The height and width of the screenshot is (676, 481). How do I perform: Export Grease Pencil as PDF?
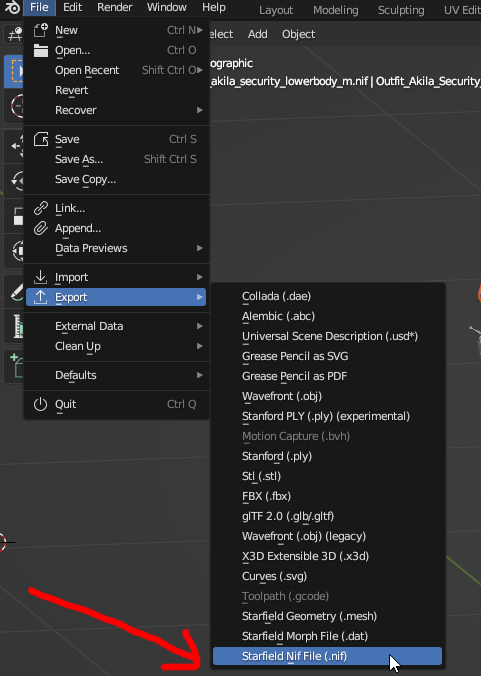(x=328, y=376)
